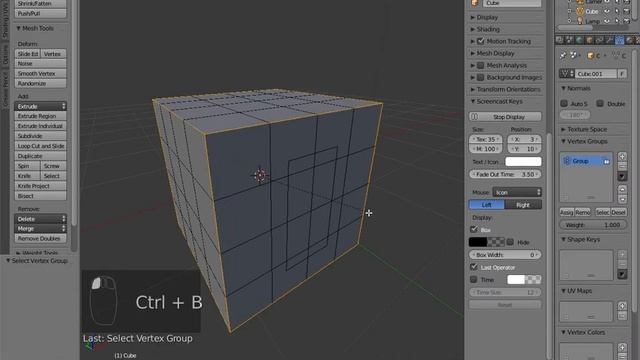Open the World properties tab icon
This screenshot has width=640, height=360.
[x=579, y=40]
